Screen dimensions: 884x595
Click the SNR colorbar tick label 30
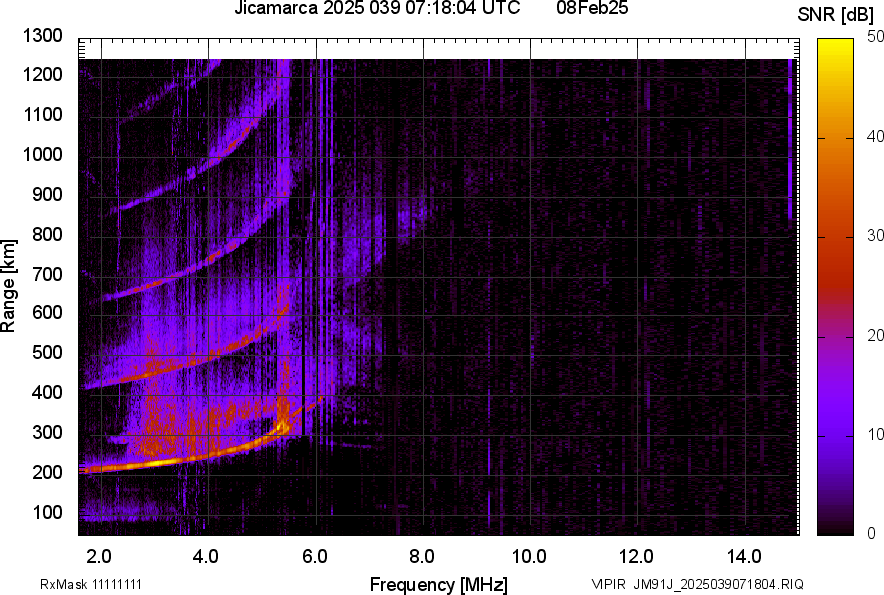point(876,235)
